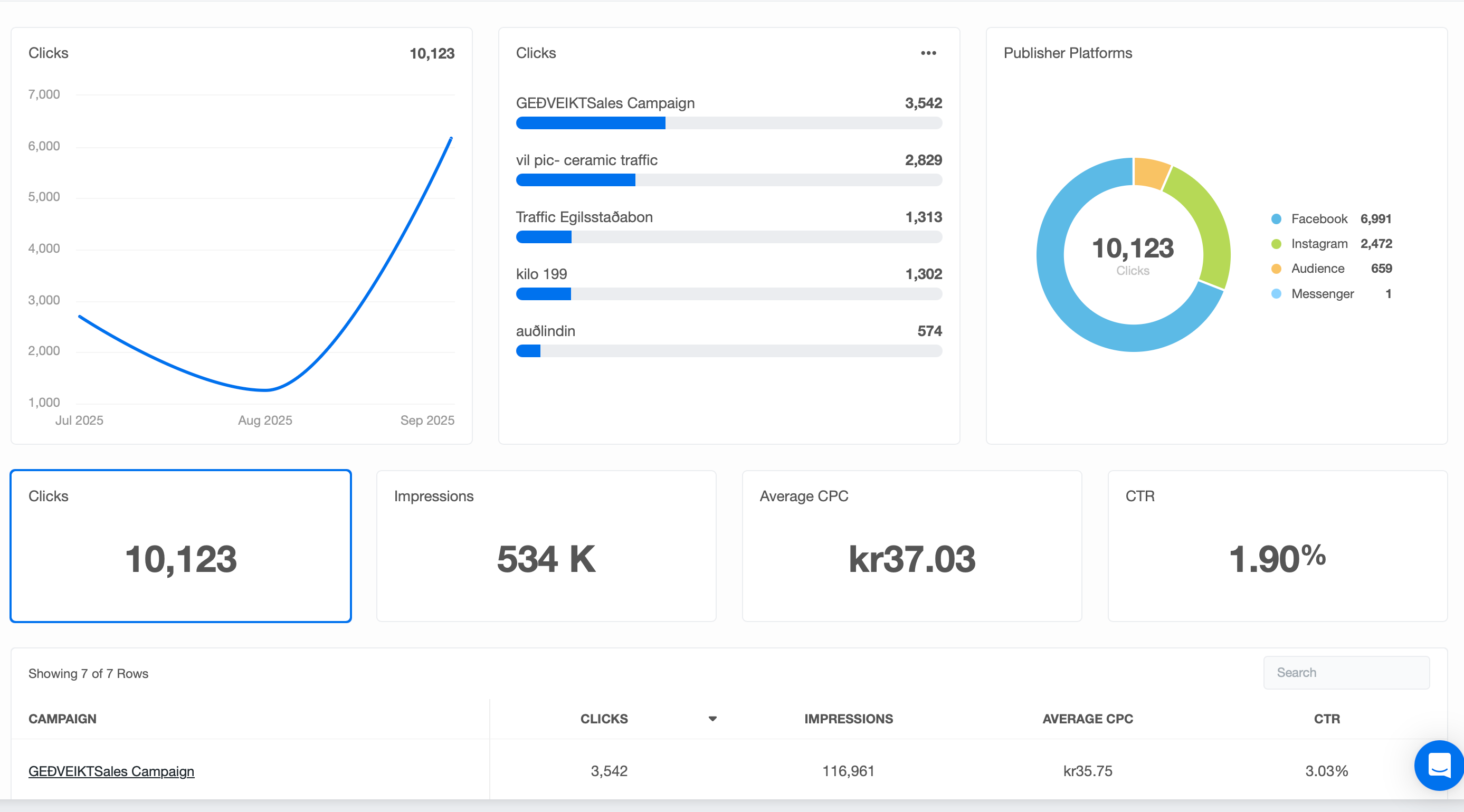This screenshot has height=812, width=1464.
Task: Toggle Messenger legend entry light-blue dot
Action: tap(1276, 294)
